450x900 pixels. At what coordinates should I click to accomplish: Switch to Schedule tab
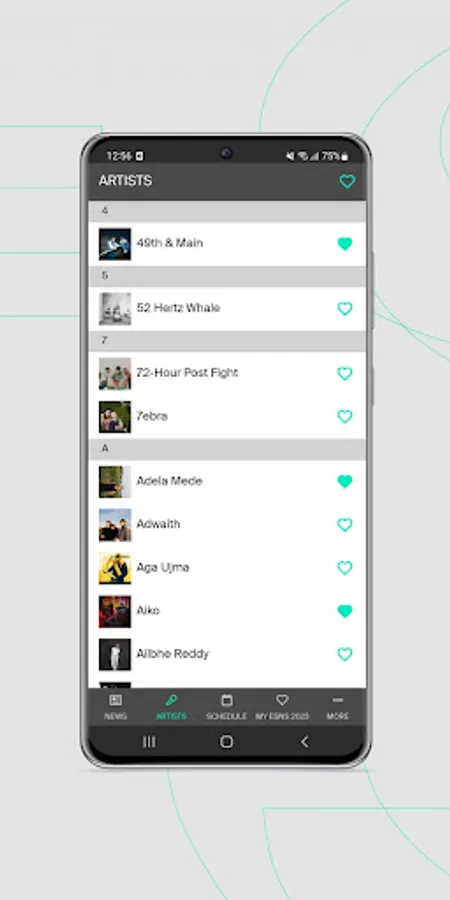coord(226,707)
